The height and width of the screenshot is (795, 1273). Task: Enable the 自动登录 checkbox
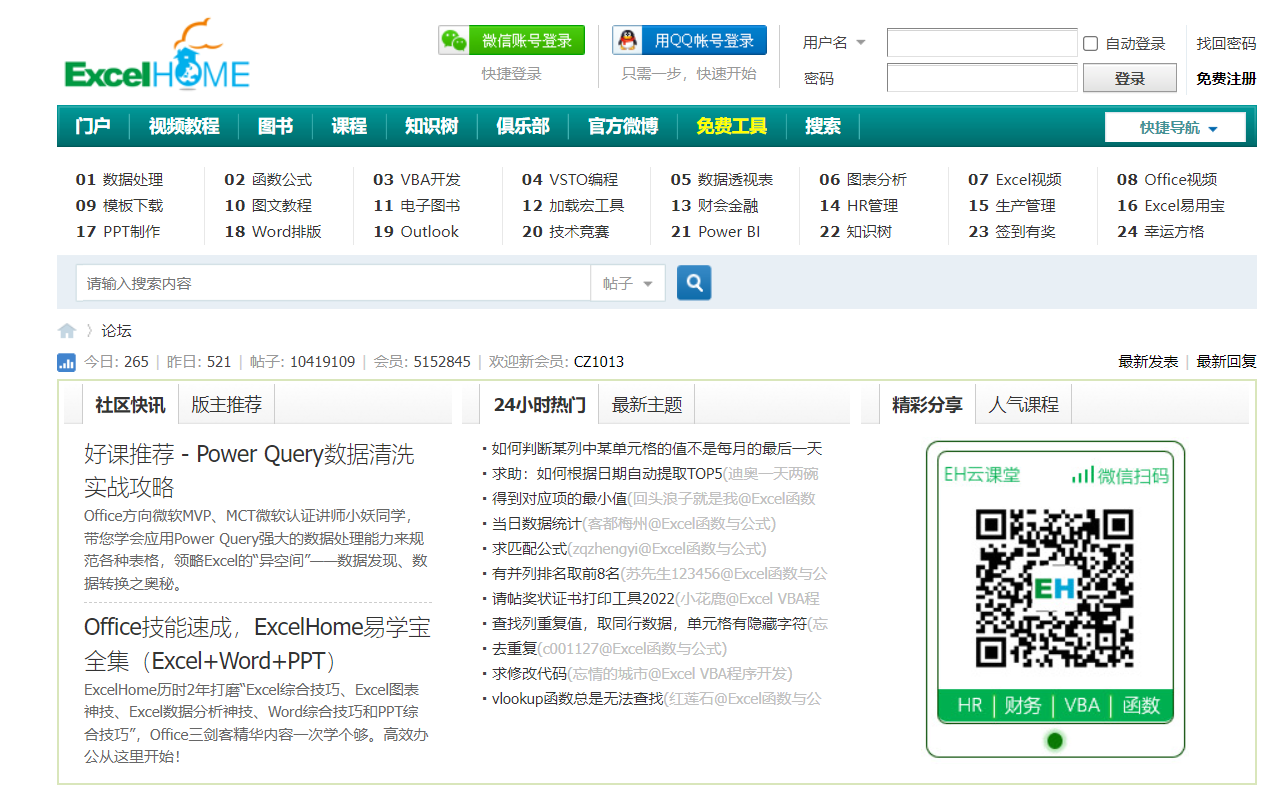click(1091, 43)
